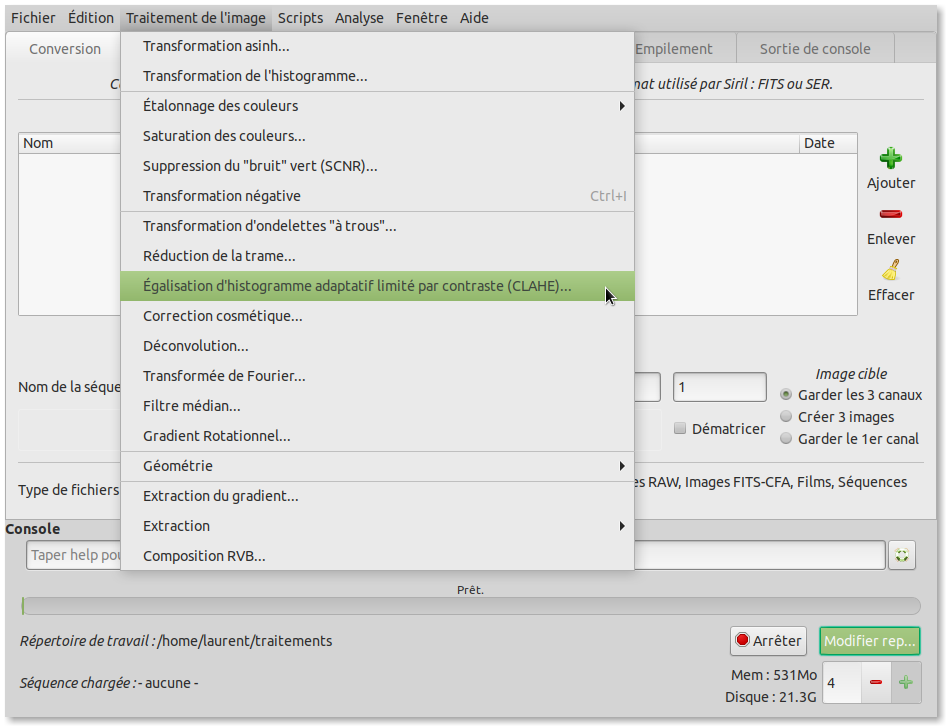946x726 pixels.
Task: Click the green icon beside console input
Action: click(902, 555)
